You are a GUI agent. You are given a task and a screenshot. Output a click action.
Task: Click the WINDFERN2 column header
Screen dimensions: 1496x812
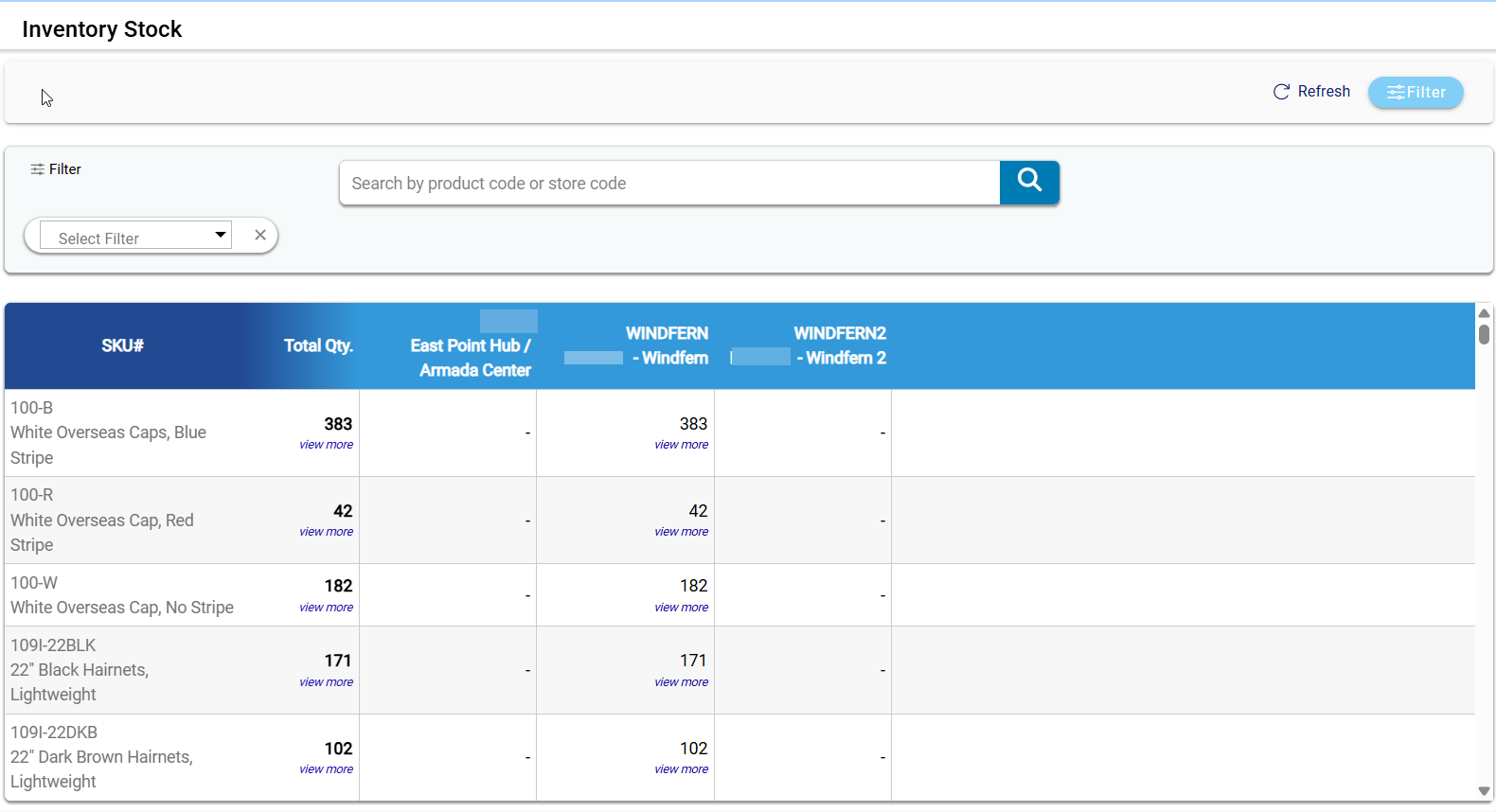point(839,345)
